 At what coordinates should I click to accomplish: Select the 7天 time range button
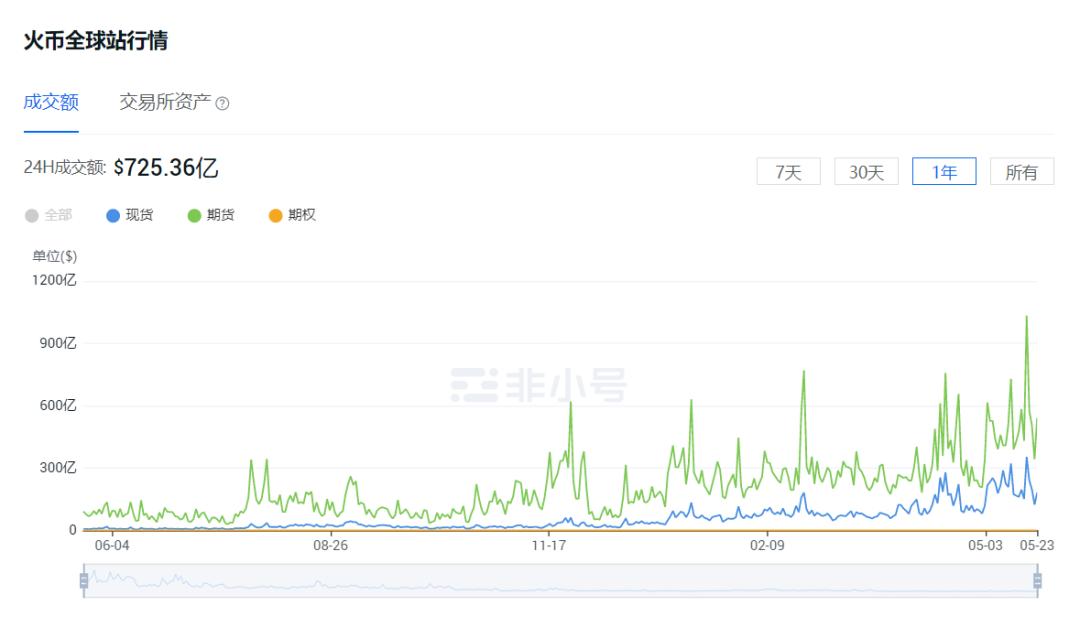(789, 172)
